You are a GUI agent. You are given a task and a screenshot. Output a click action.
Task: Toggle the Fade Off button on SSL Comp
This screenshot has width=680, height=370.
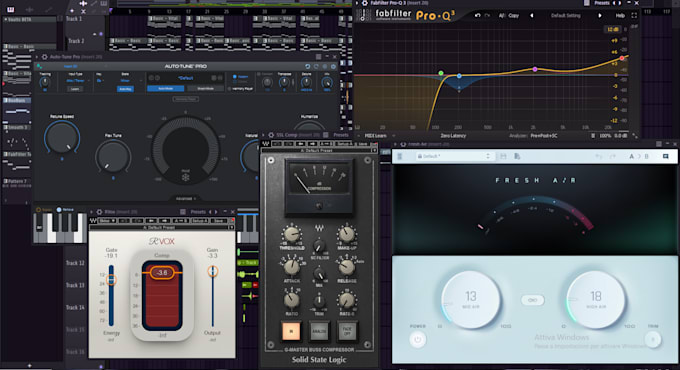pyautogui.click(x=347, y=331)
